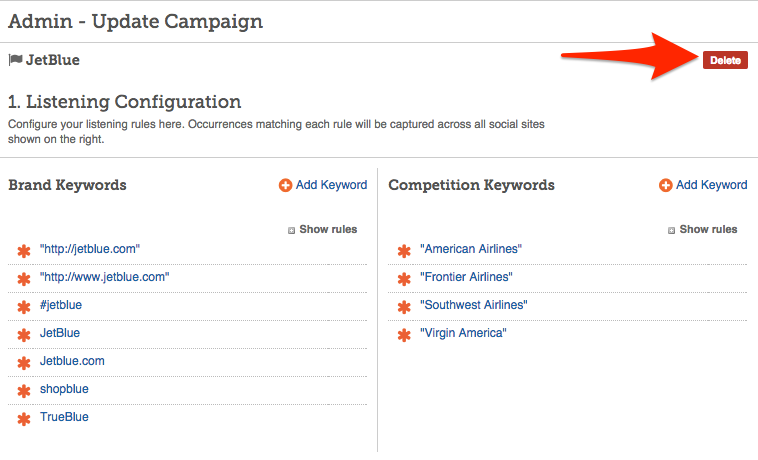The height and width of the screenshot is (460, 758).
Task: Select the Jetblue.com brand keyword
Action: click(72, 361)
